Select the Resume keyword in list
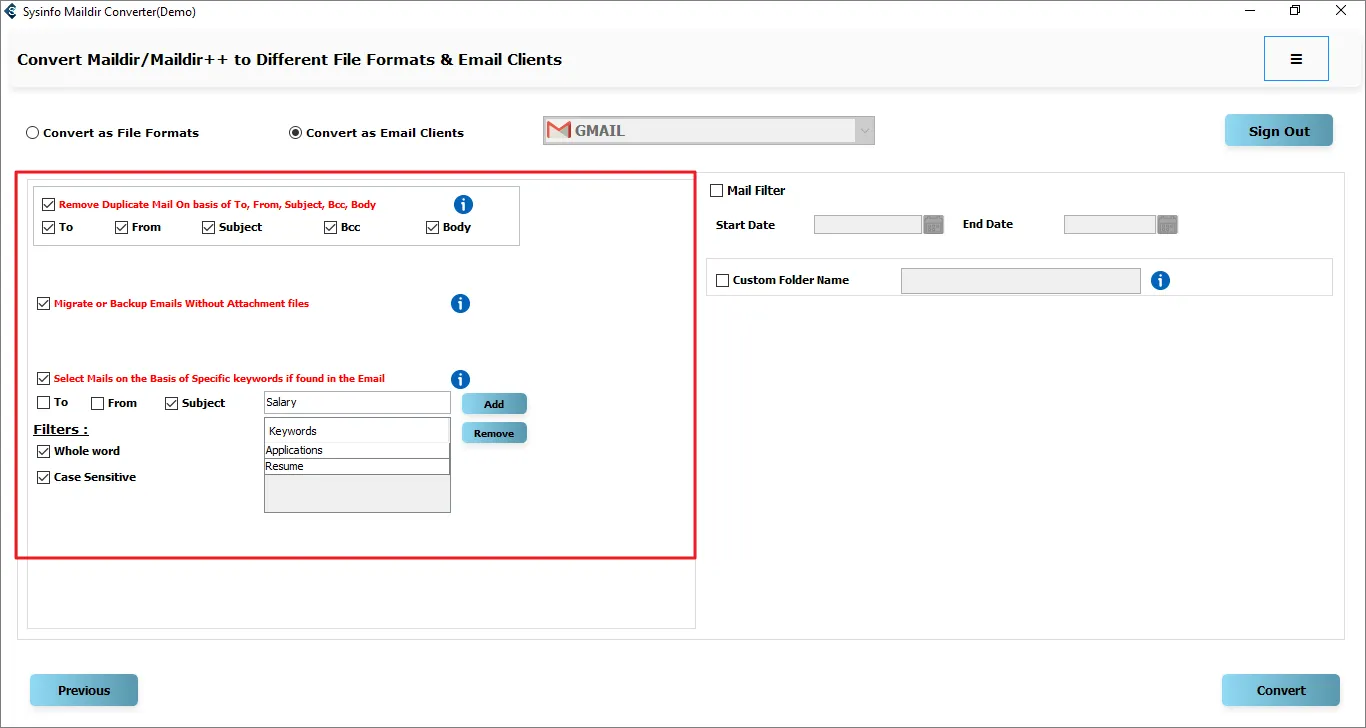 coord(356,467)
